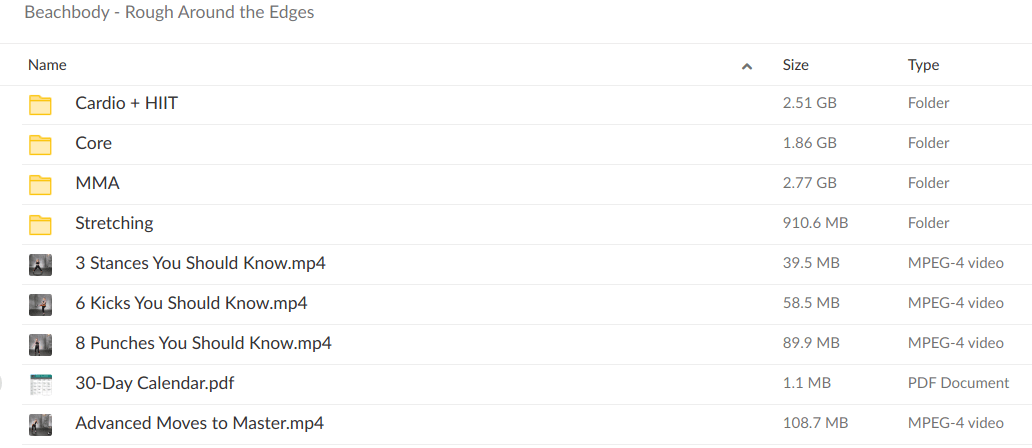Open the MMA folder name
The image size is (1032, 448).
click(97, 183)
